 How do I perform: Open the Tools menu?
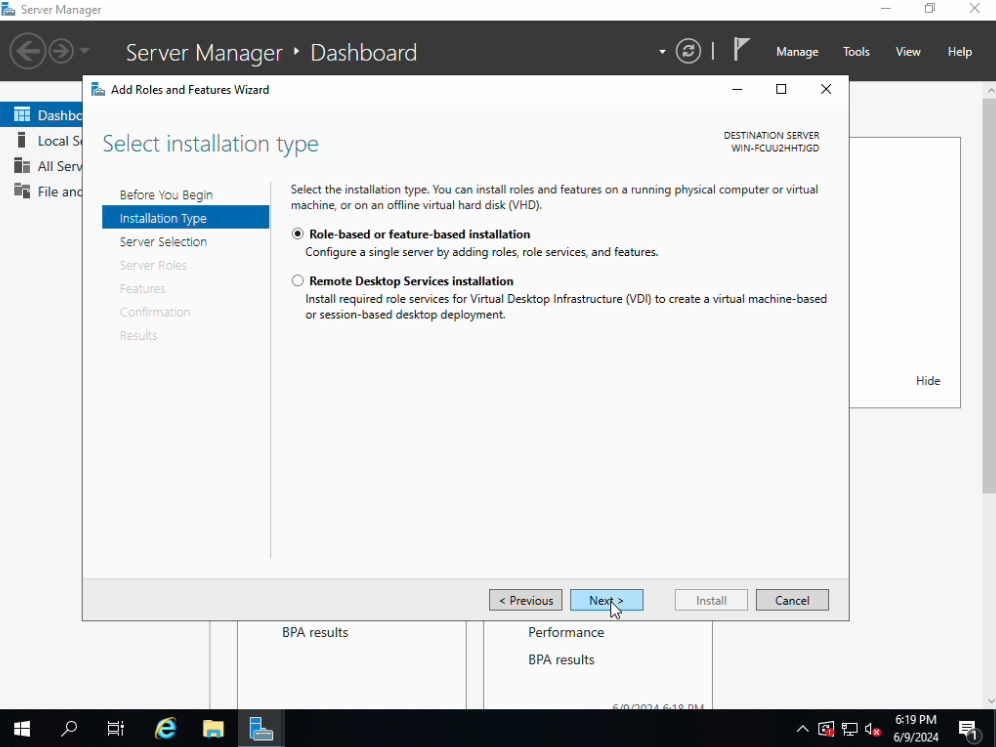click(856, 52)
